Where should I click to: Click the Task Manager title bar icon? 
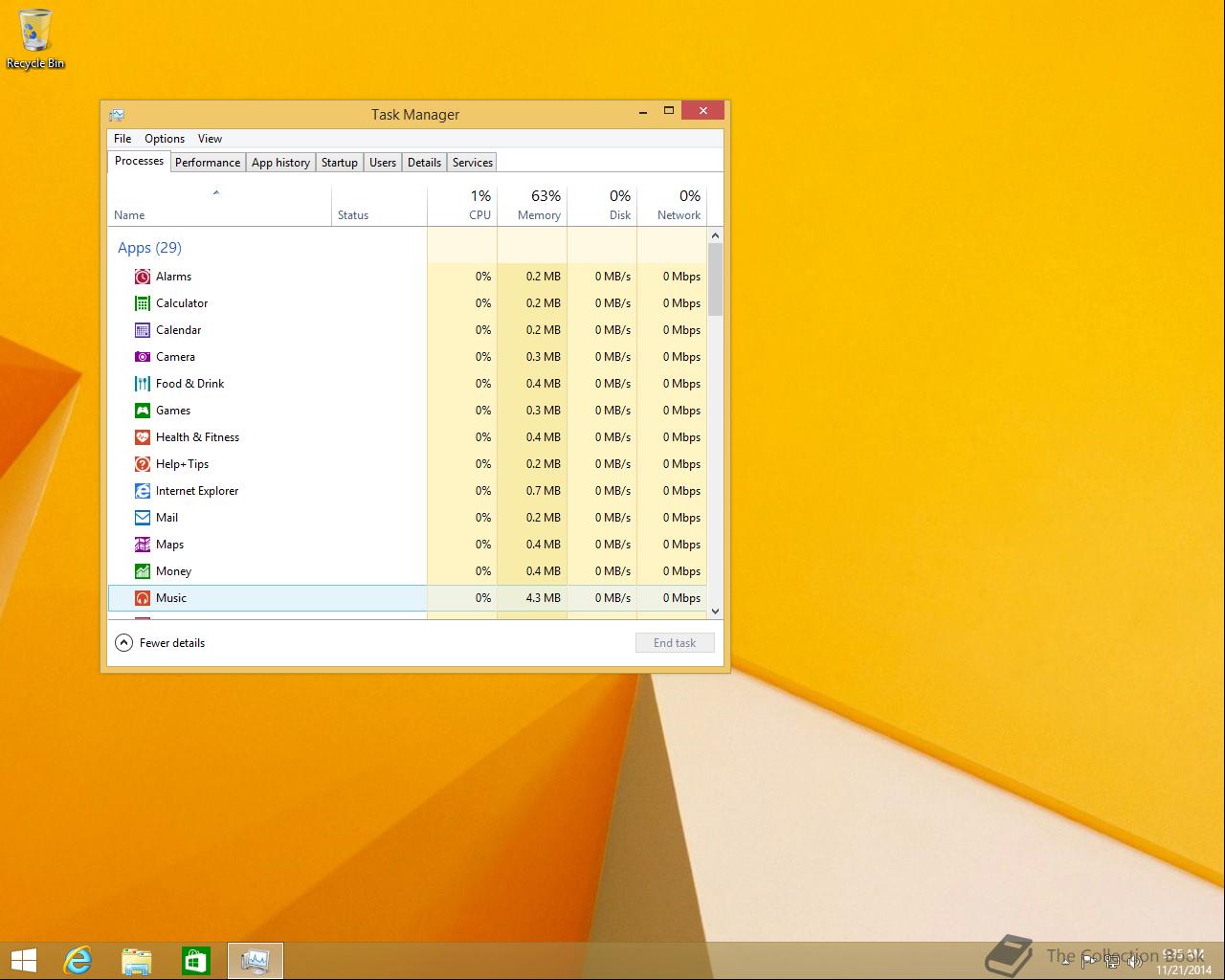[117, 115]
